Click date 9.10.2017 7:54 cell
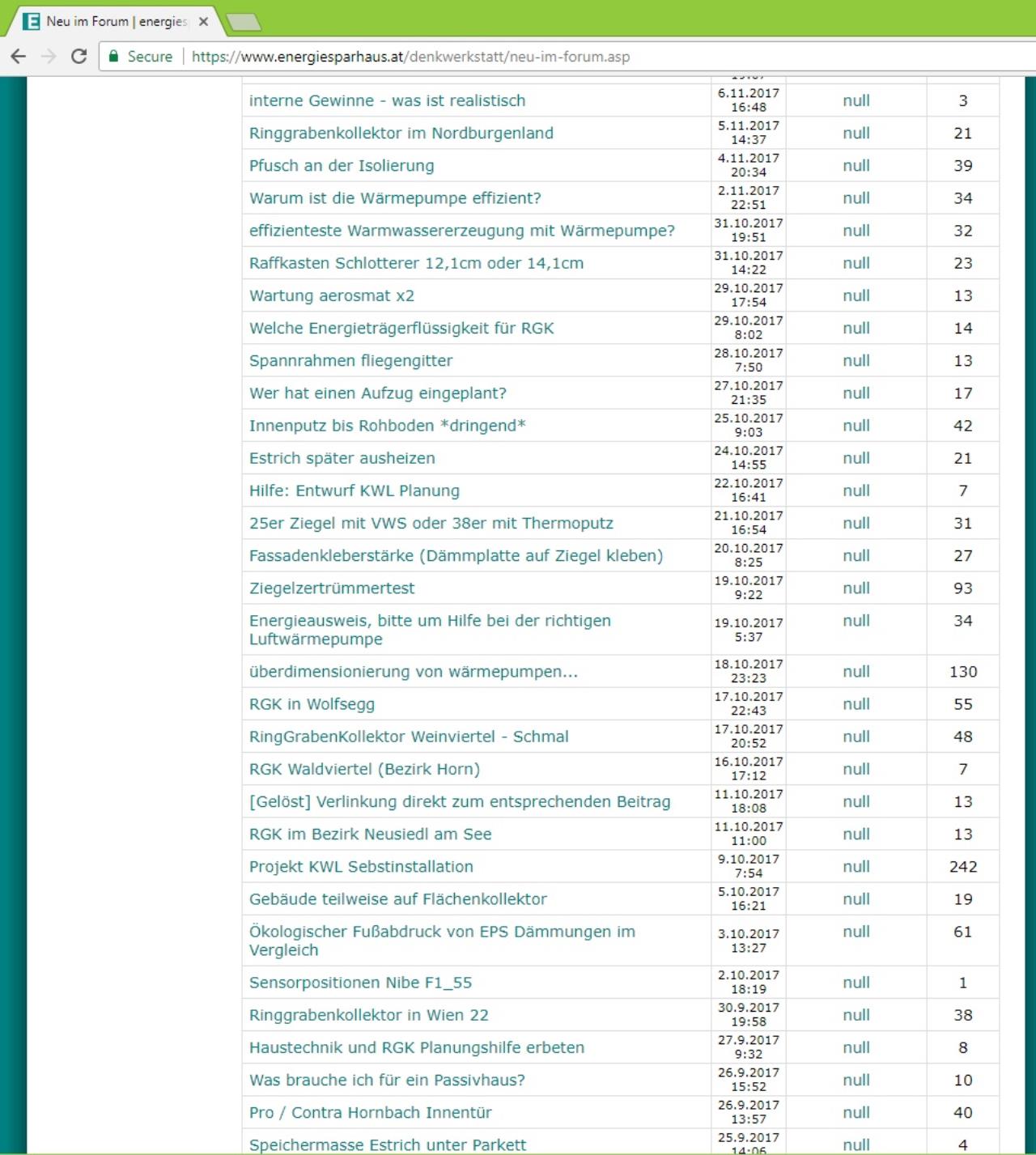Image resolution: width=1036 pixels, height=1155 pixels. pyautogui.click(x=749, y=866)
